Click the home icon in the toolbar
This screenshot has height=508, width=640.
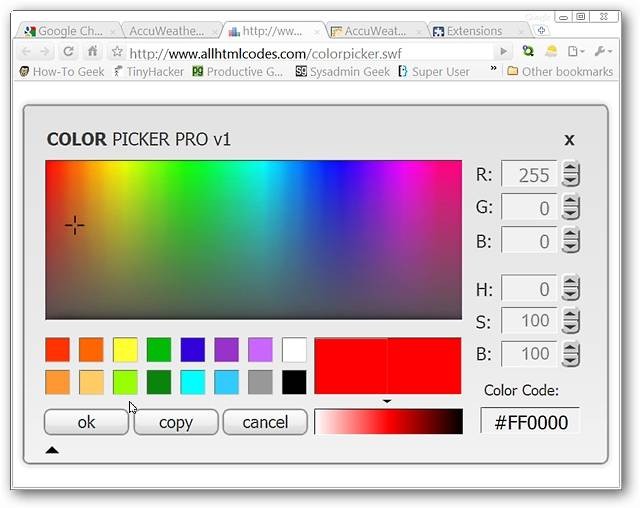(93, 51)
